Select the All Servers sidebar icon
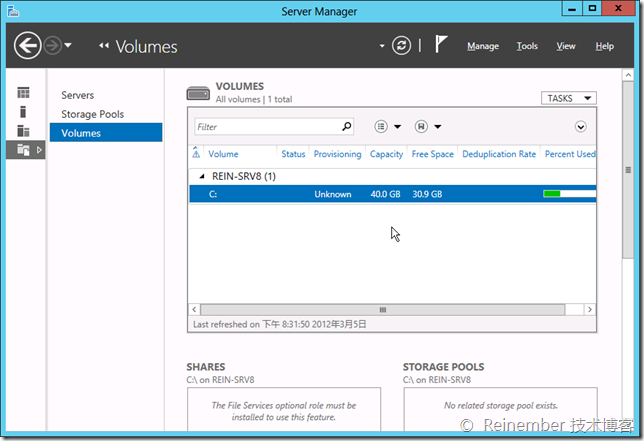Image resolution: width=644 pixels, height=441 pixels. pyautogui.click(x=23, y=131)
